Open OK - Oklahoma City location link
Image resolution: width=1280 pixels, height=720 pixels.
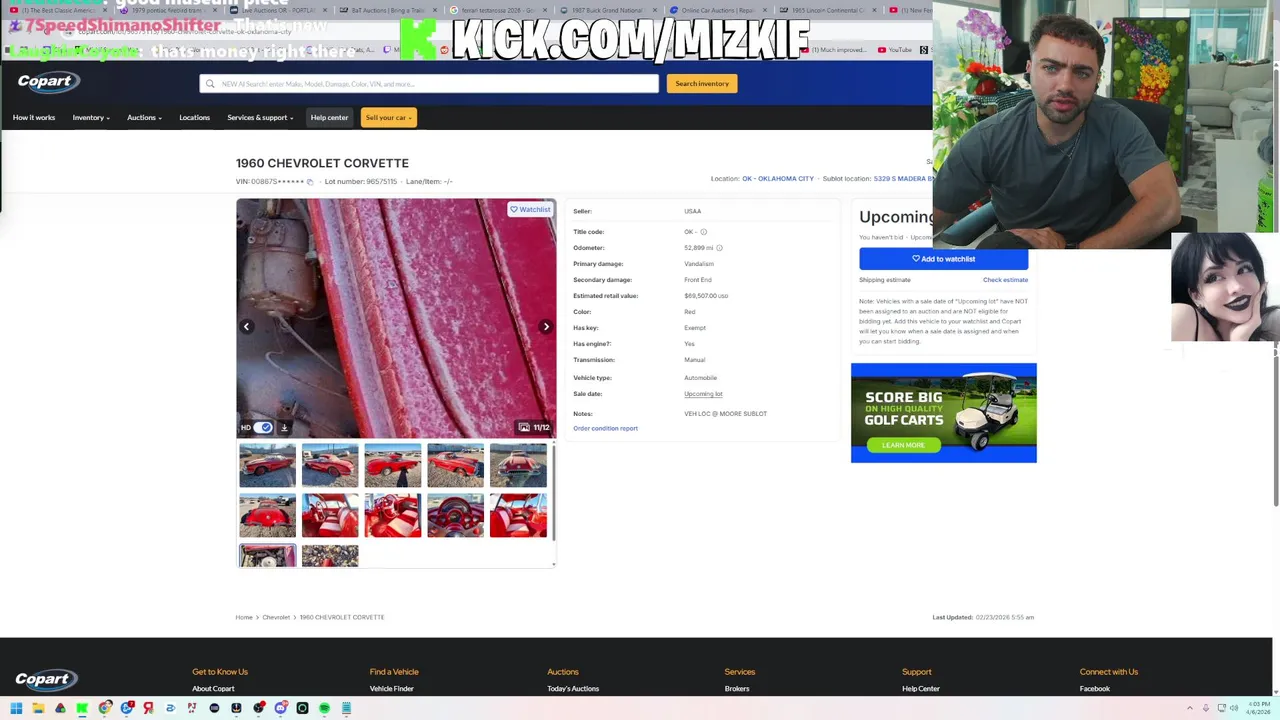coord(778,179)
